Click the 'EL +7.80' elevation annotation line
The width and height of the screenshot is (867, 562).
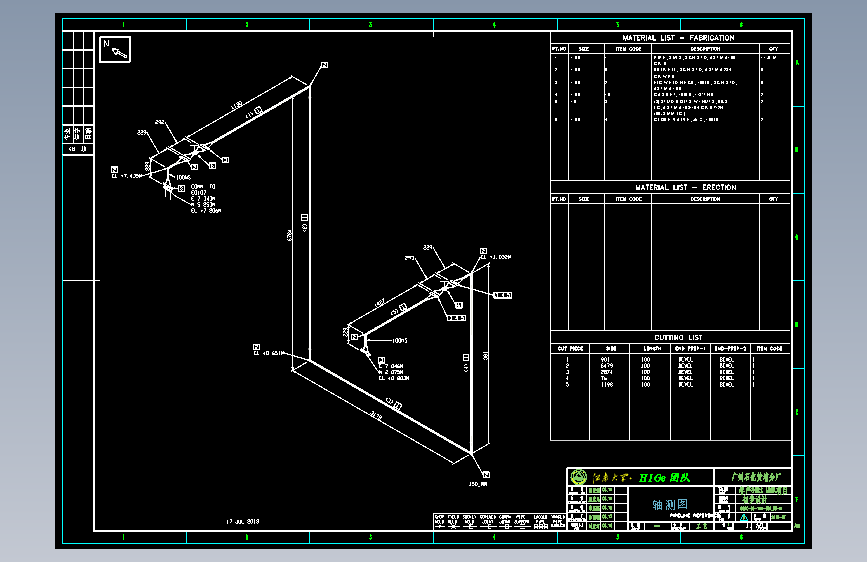(x=206, y=211)
